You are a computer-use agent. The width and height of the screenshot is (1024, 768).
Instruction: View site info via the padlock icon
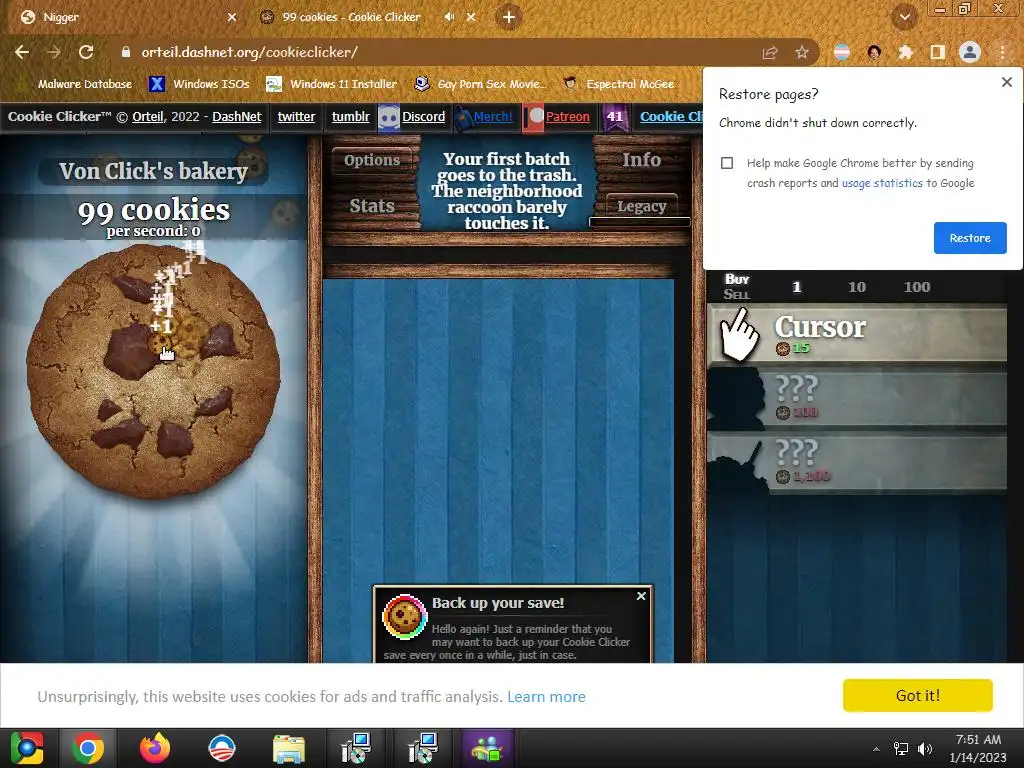click(x=125, y=52)
